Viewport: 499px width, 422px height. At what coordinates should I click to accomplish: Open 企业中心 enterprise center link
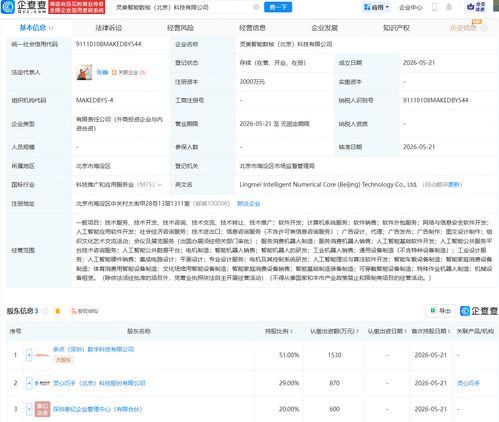point(410,7)
